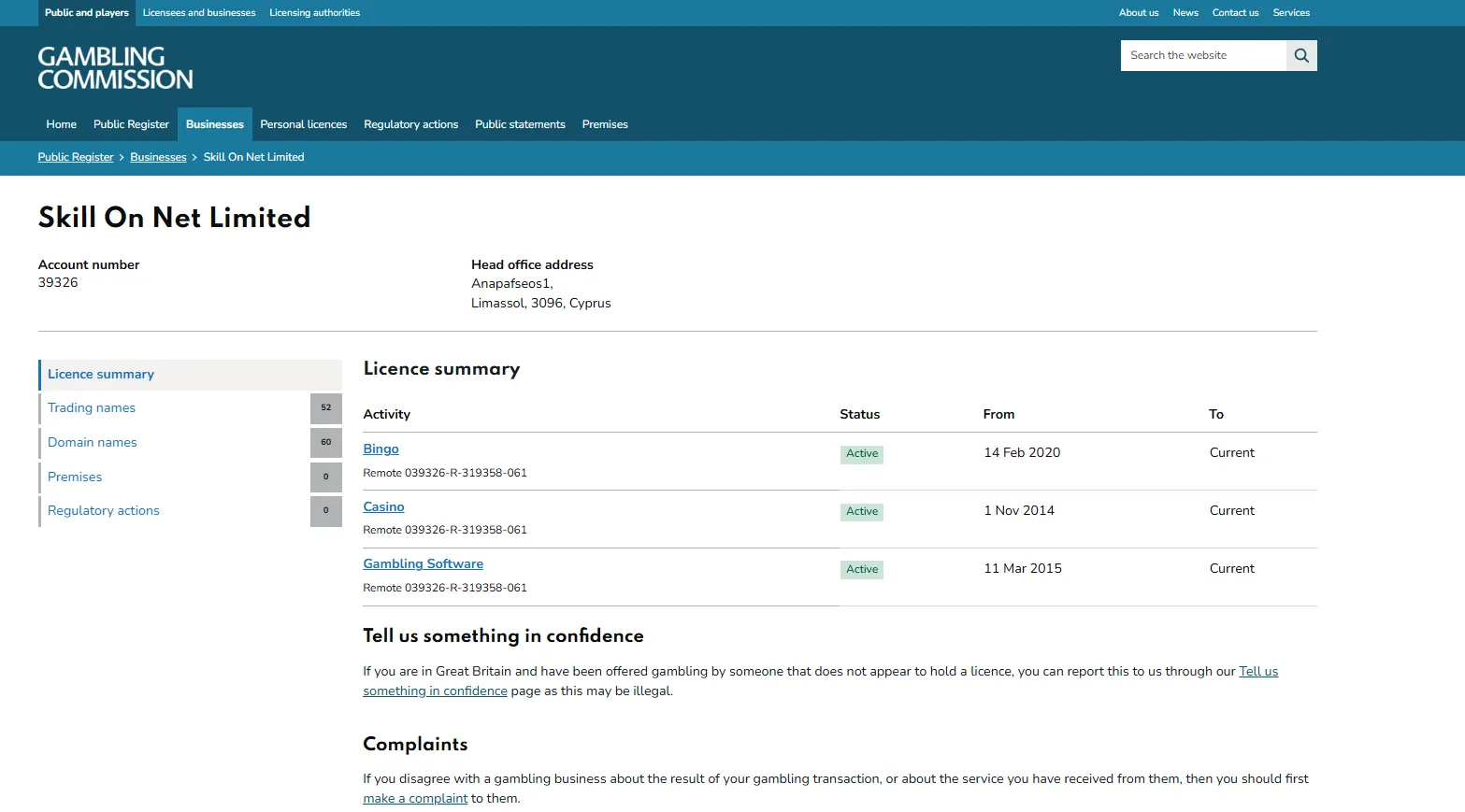
Task: Click Active status for Gambling Software
Action: (x=862, y=570)
